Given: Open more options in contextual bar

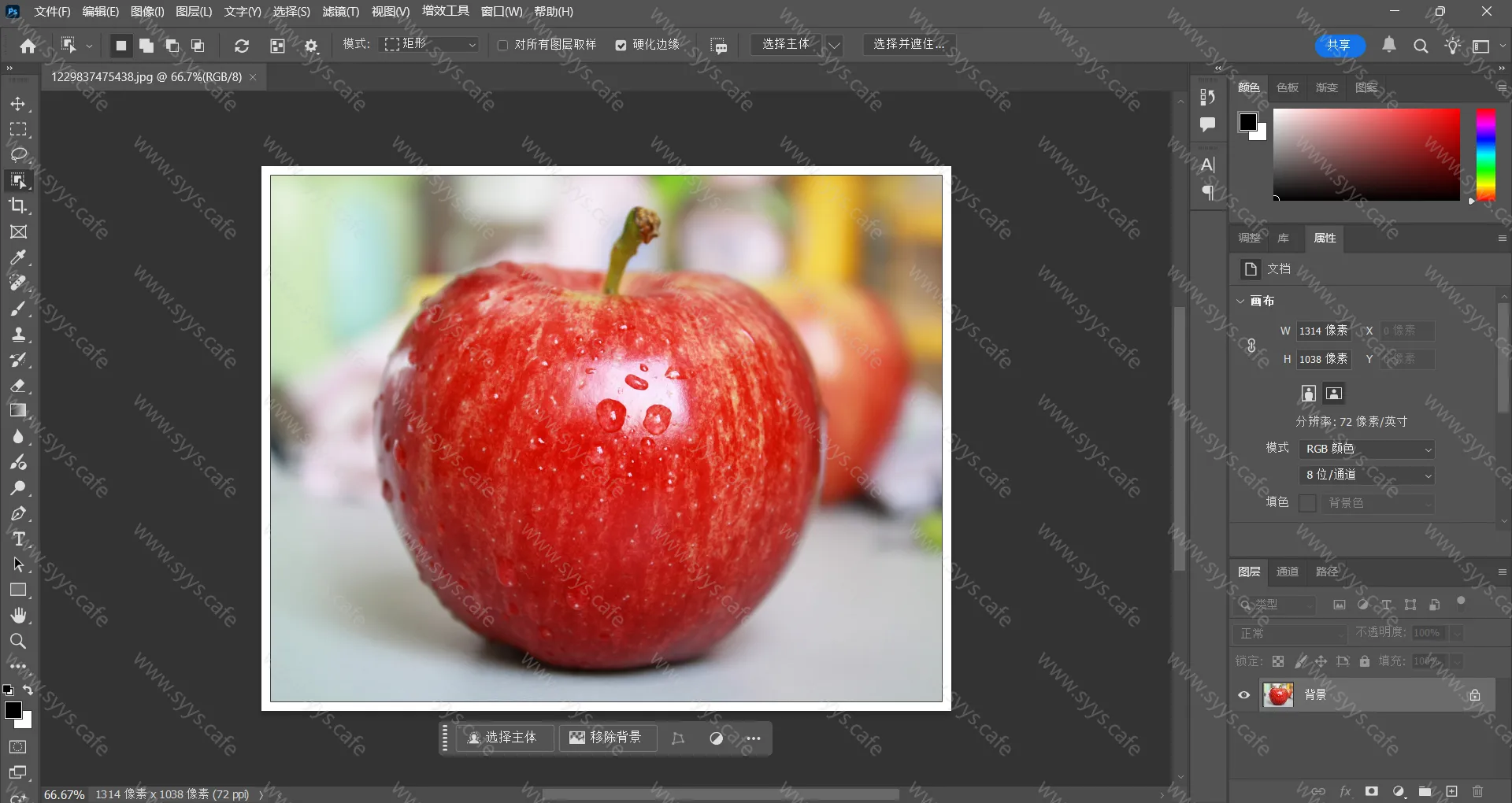Looking at the screenshot, I should click(x=754, y=738).
